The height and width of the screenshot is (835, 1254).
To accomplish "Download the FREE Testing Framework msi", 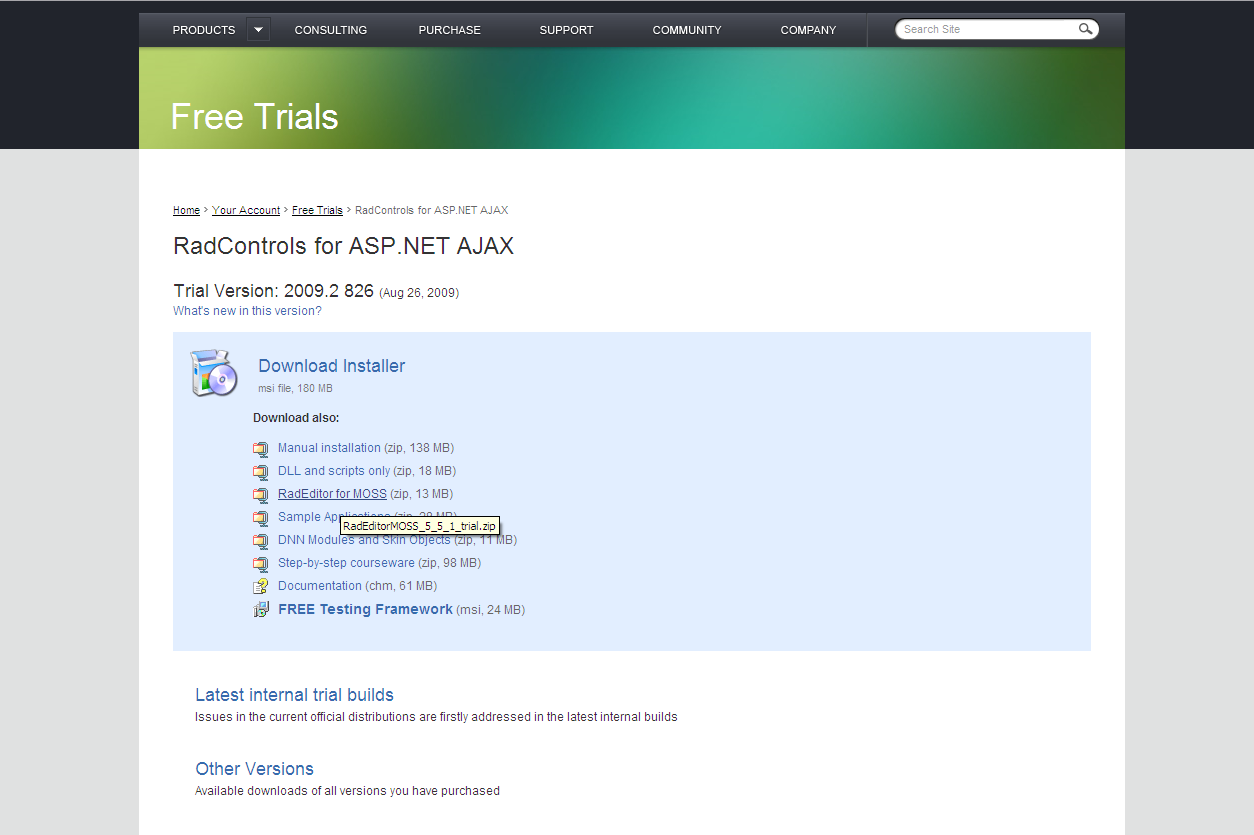I will pyautogui.click(x=365, y=609).
